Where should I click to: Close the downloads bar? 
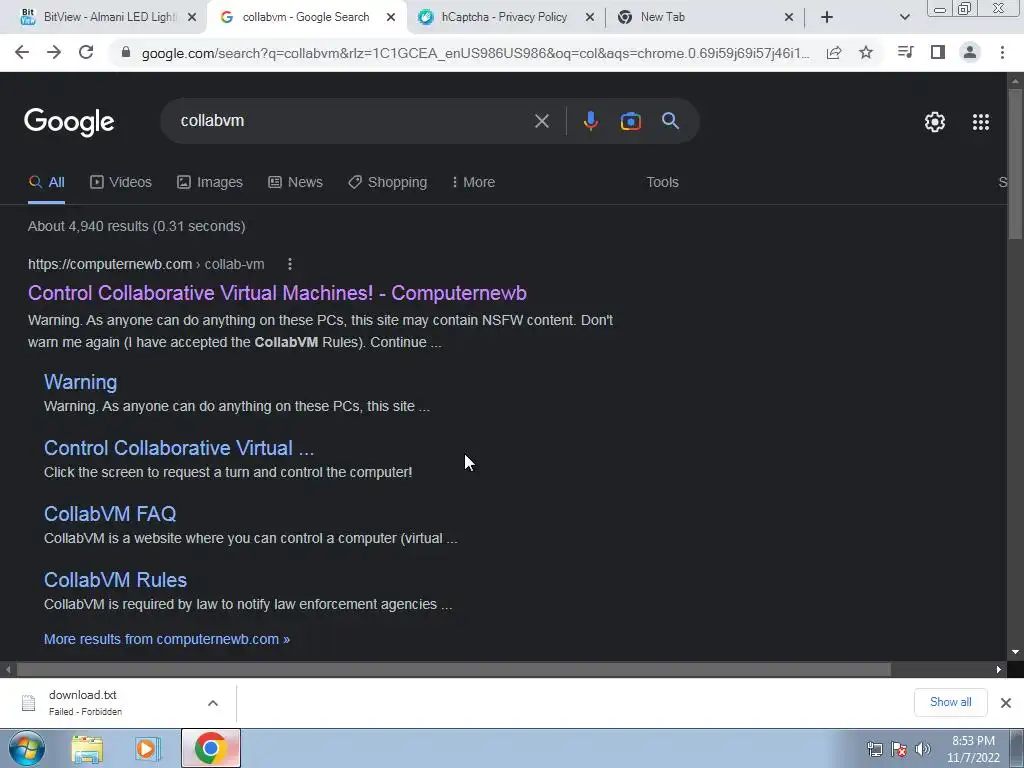1006,703
